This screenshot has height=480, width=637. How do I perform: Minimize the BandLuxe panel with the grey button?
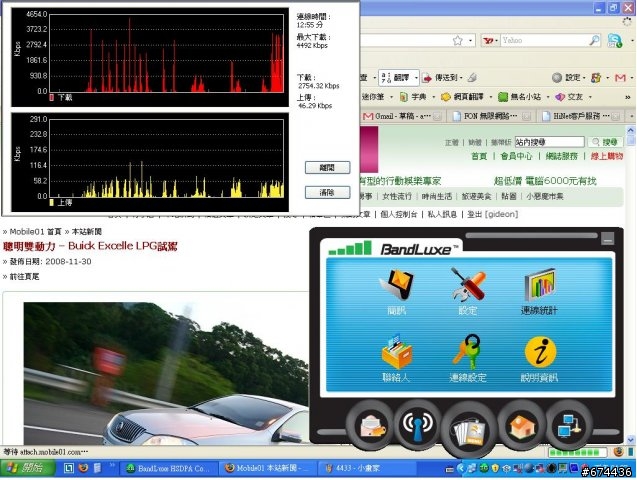point(607,239)
